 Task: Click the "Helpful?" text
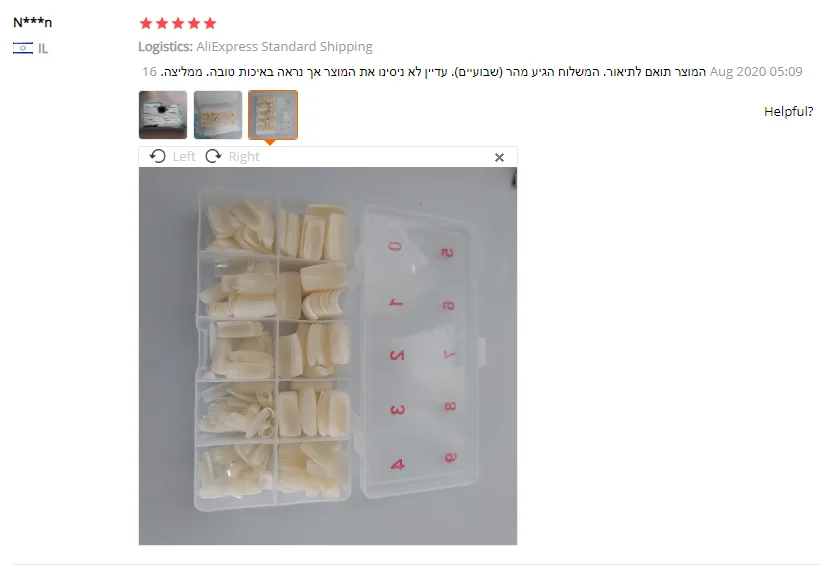(x=789, y=111)
